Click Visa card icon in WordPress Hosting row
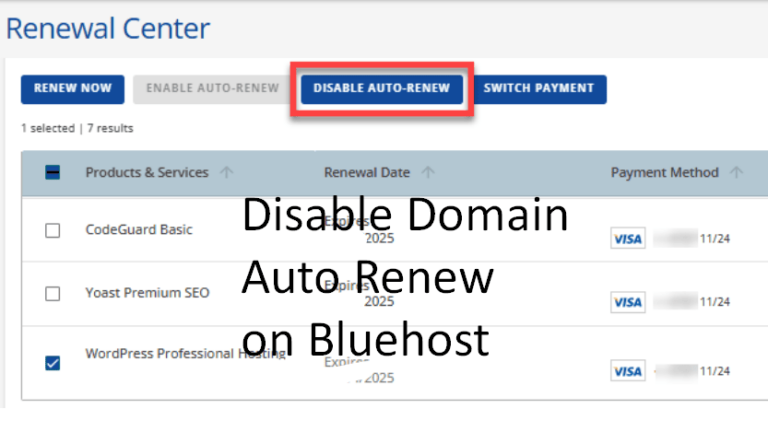Image resolution: width=768 pixels, height=432 pixels. [x=628, y=371]
